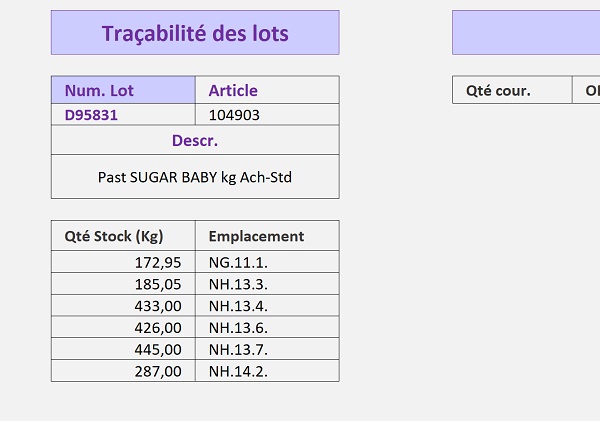Click article number 104903 cell
This screenshot has height=421, width=600.
(267, 114)
